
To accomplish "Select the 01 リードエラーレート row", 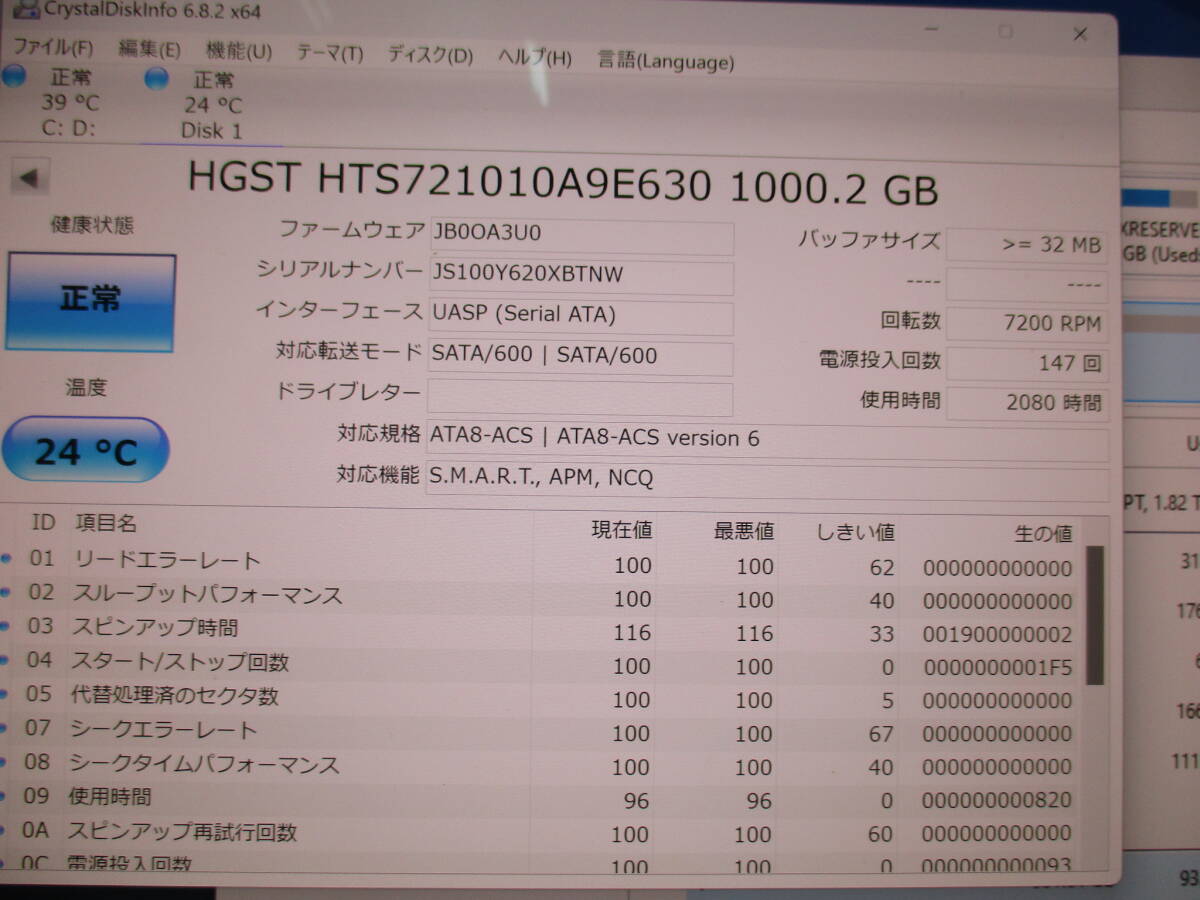I will pyautogui.click(x=540, y=565).
